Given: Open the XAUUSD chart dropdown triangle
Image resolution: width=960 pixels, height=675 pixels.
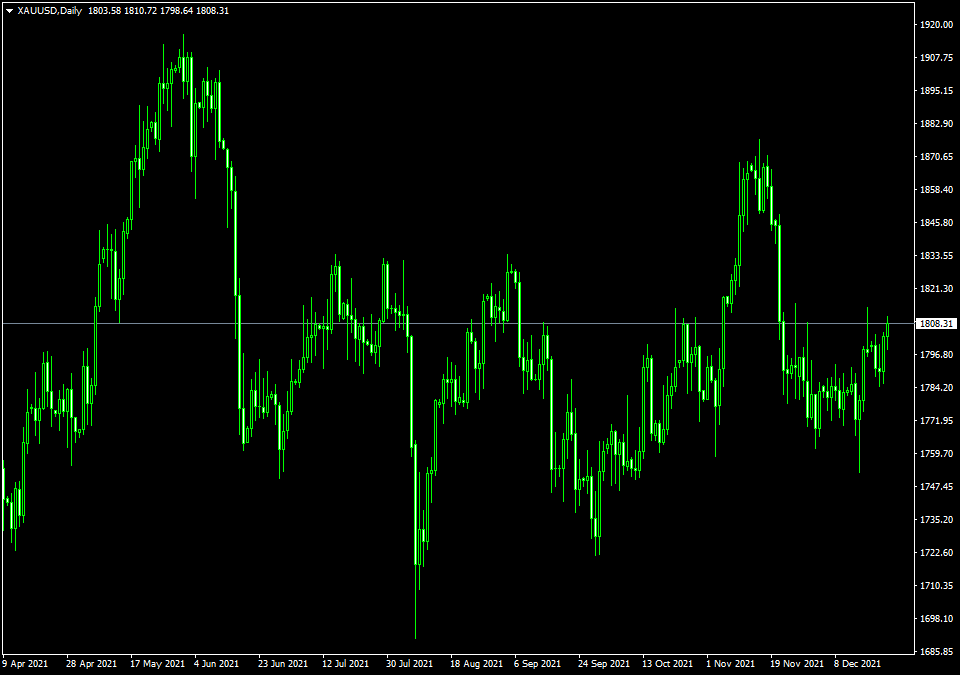Looking at the screenshot, I should coord(9,11).
